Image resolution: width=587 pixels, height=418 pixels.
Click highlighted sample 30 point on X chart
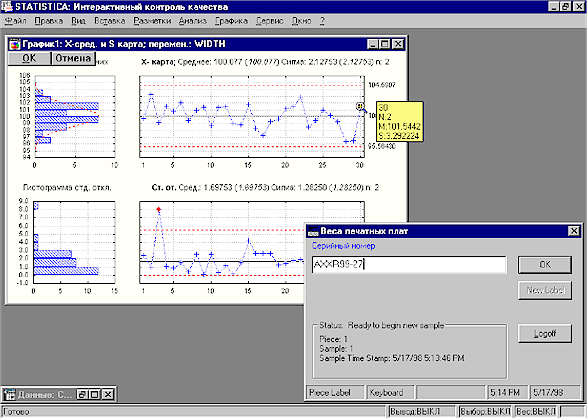(360, 107)
